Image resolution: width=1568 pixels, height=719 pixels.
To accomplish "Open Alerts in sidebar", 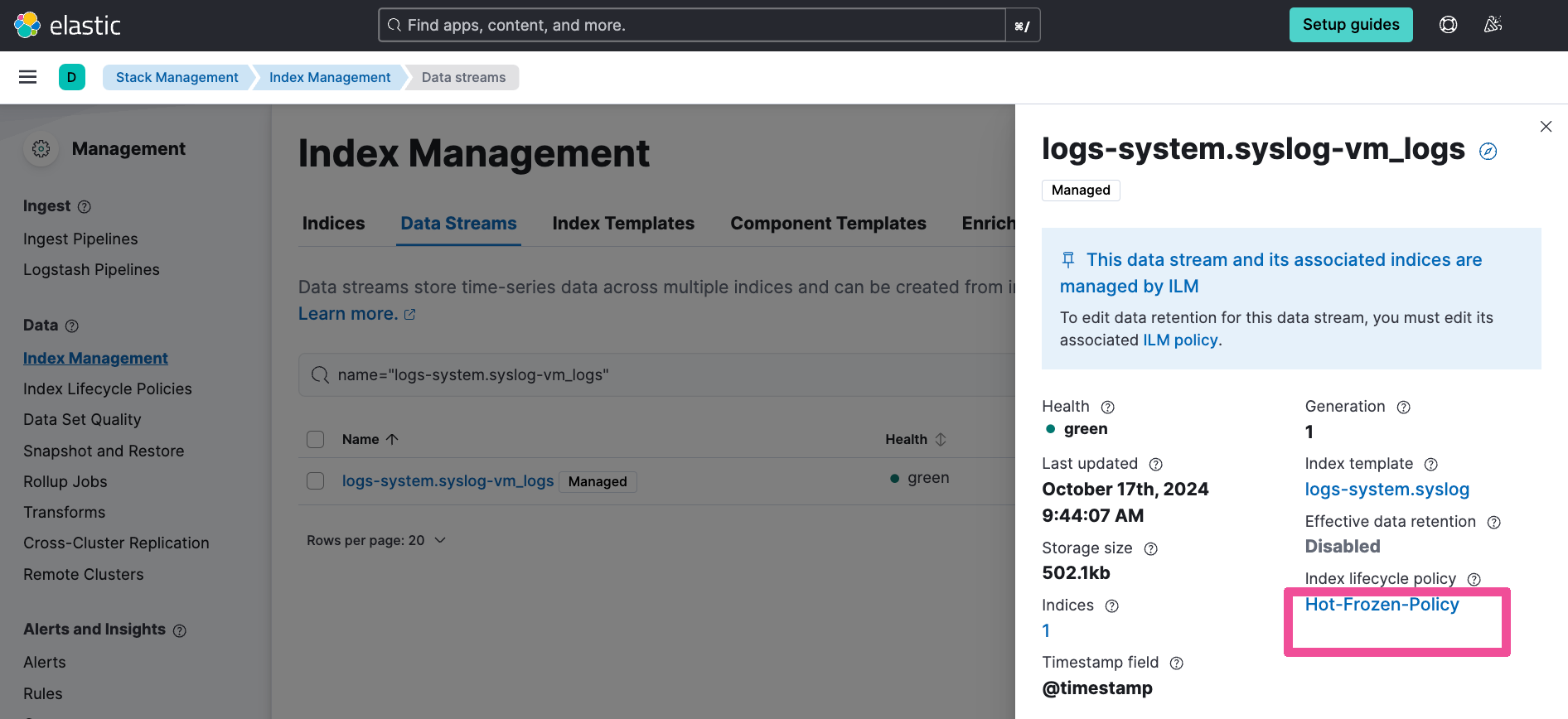I will pos(44,663).
